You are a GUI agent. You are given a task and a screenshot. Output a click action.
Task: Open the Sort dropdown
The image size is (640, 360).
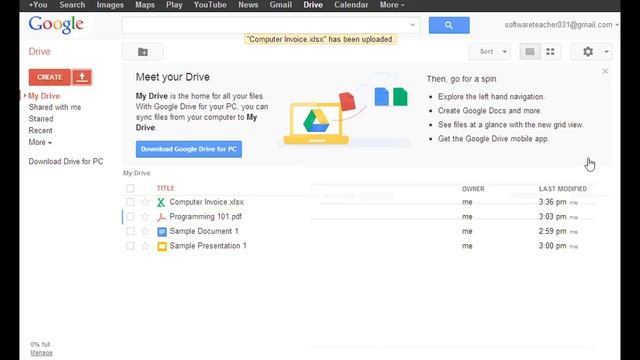point(489,51)
